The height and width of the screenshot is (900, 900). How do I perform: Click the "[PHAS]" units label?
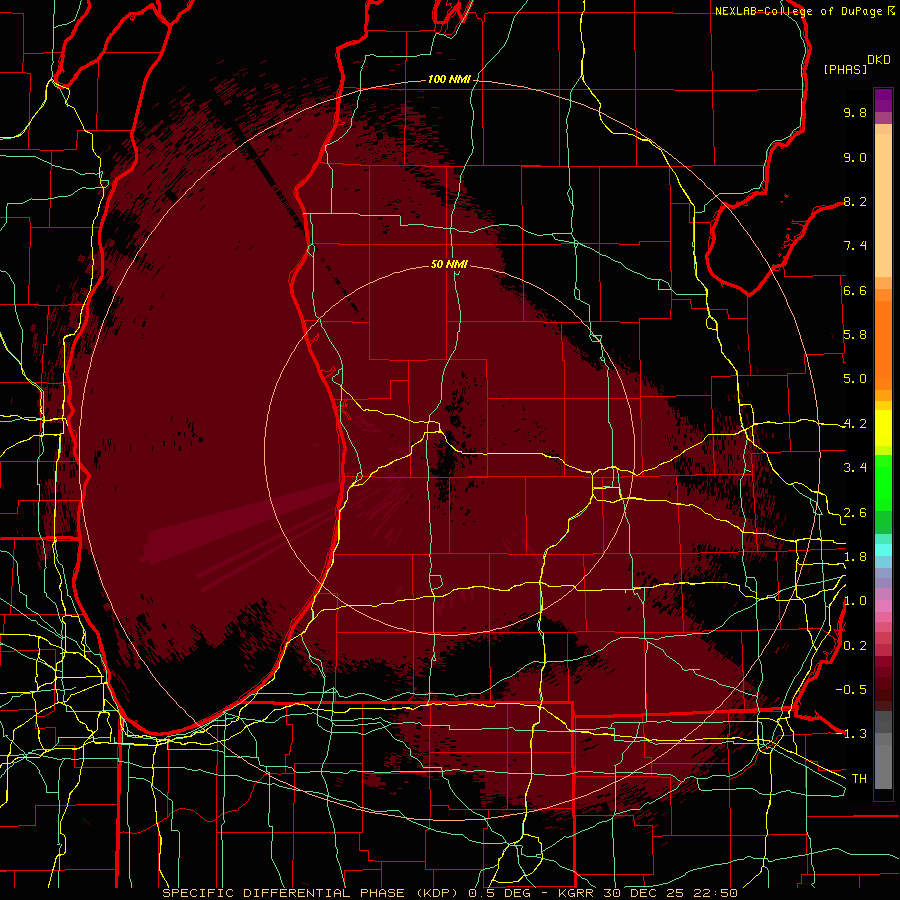click(845, 69)
